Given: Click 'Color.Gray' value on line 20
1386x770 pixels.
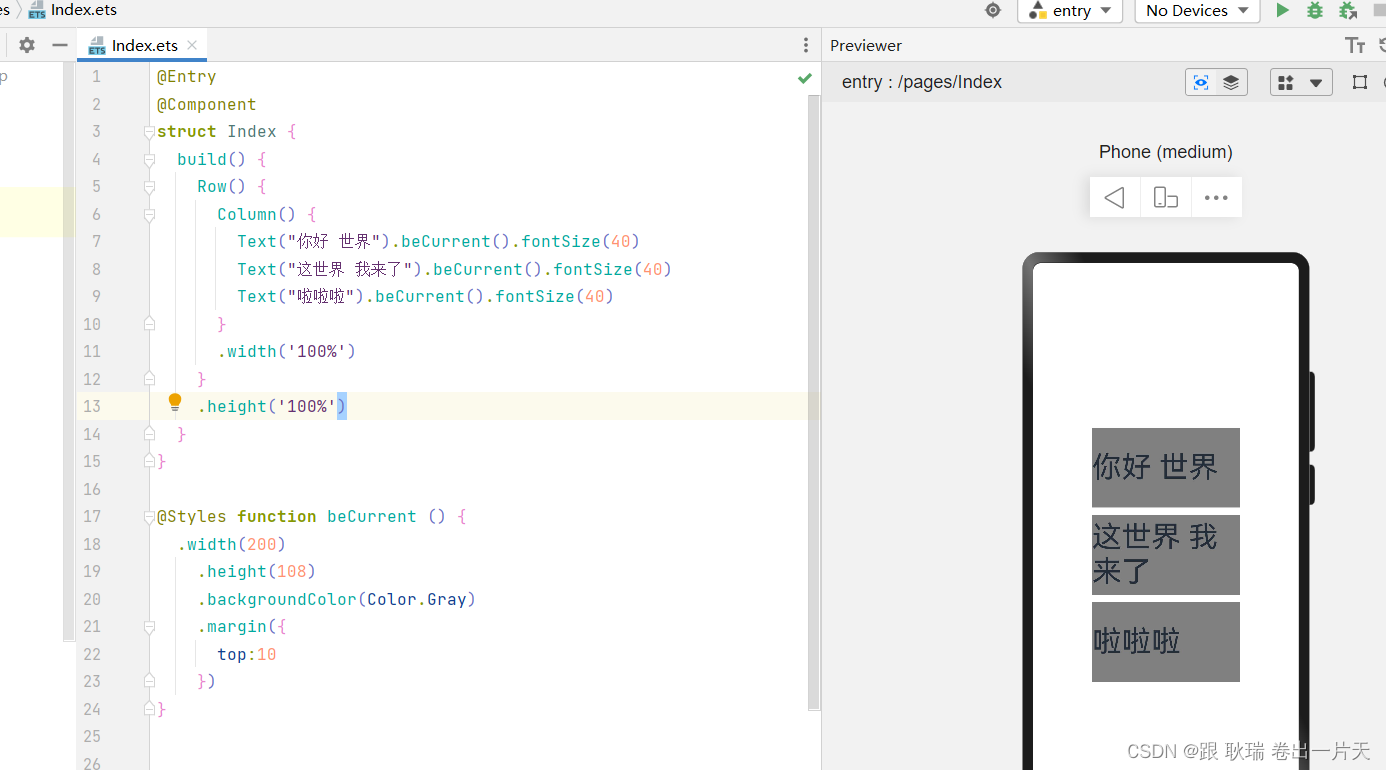Looking at the screenshot, I should click(417, 599).
